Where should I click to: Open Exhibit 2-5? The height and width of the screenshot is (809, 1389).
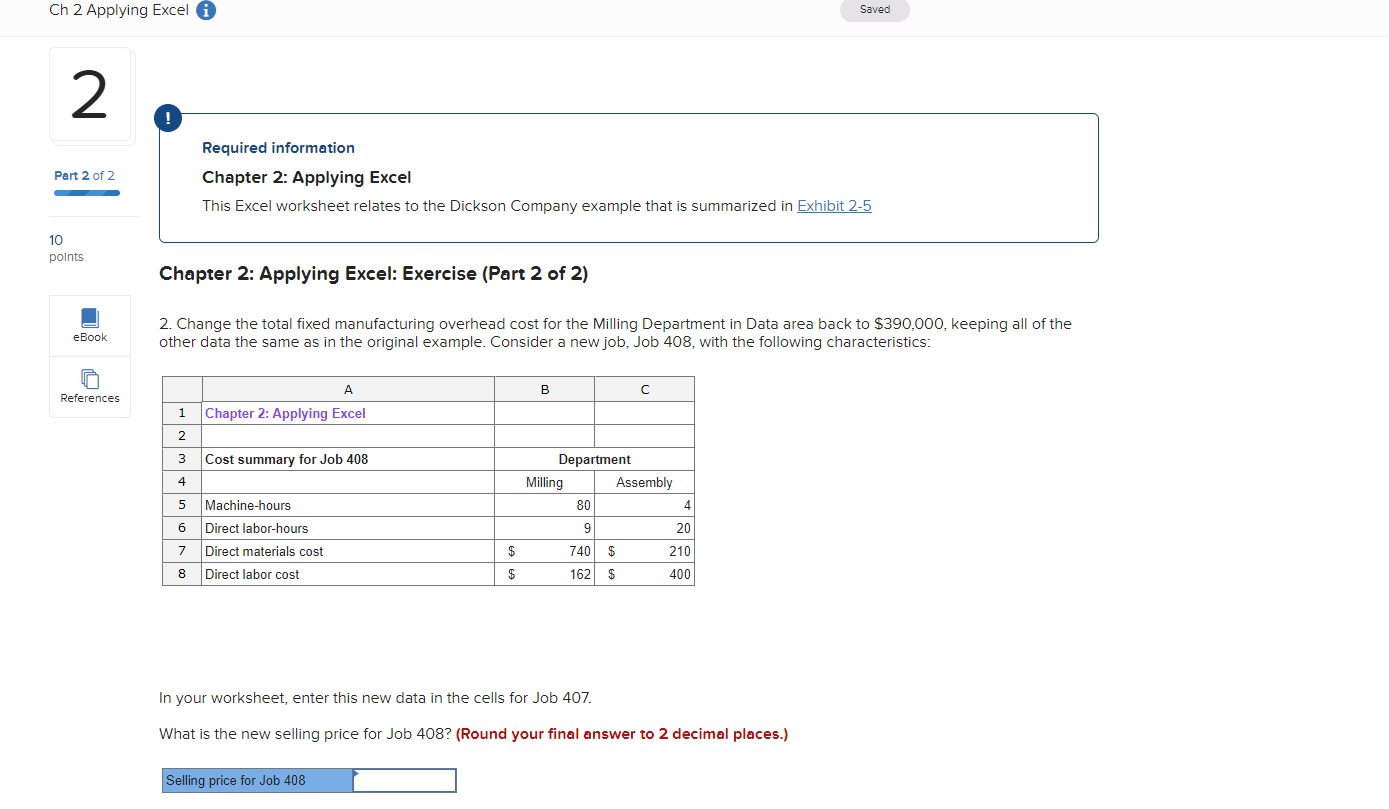(x=834, y=205)
